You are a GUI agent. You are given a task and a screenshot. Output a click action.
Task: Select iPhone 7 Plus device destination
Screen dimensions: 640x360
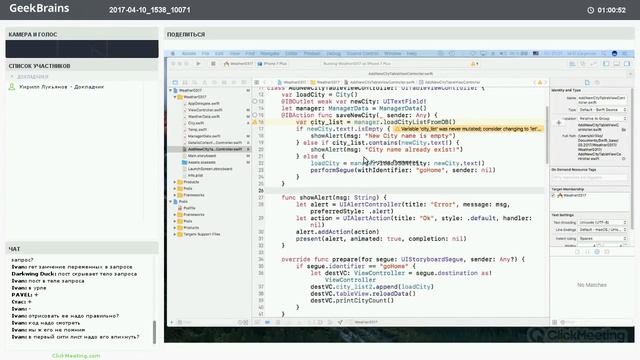click(272, 64)
